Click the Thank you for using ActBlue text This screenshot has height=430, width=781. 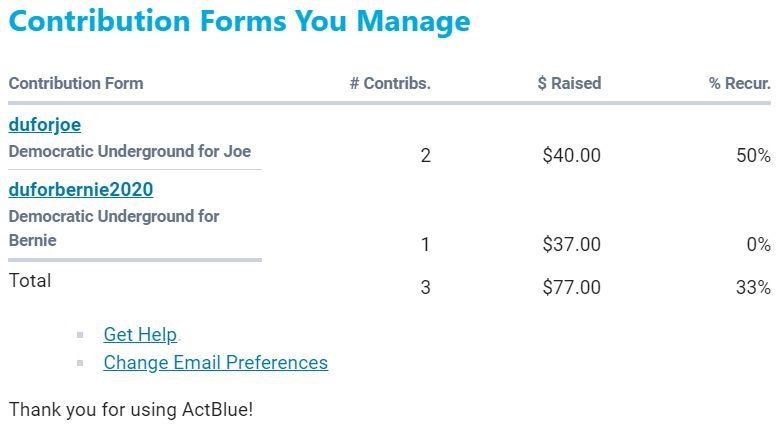click(130, 409)
